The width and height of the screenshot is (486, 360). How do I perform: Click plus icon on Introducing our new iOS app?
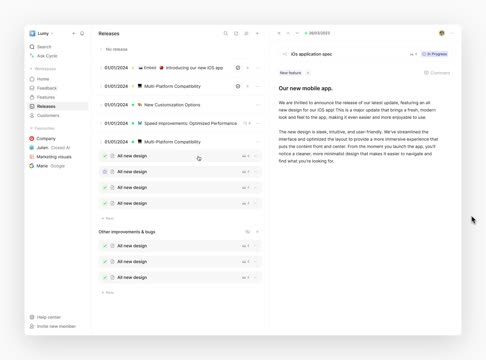[x=247, y=68]
